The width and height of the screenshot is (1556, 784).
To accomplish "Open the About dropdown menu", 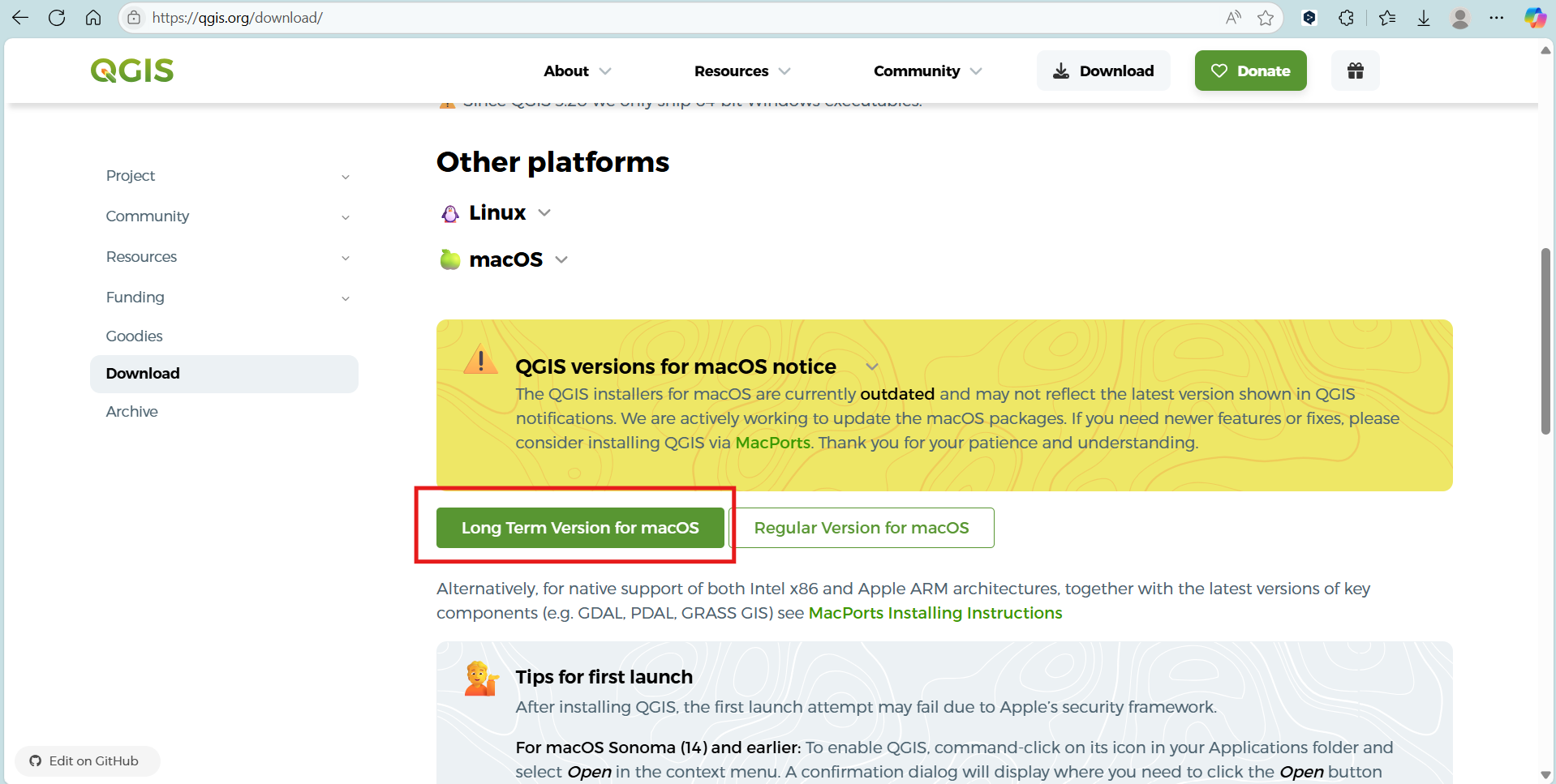I will pyautogui.click(x=577, y=71).
